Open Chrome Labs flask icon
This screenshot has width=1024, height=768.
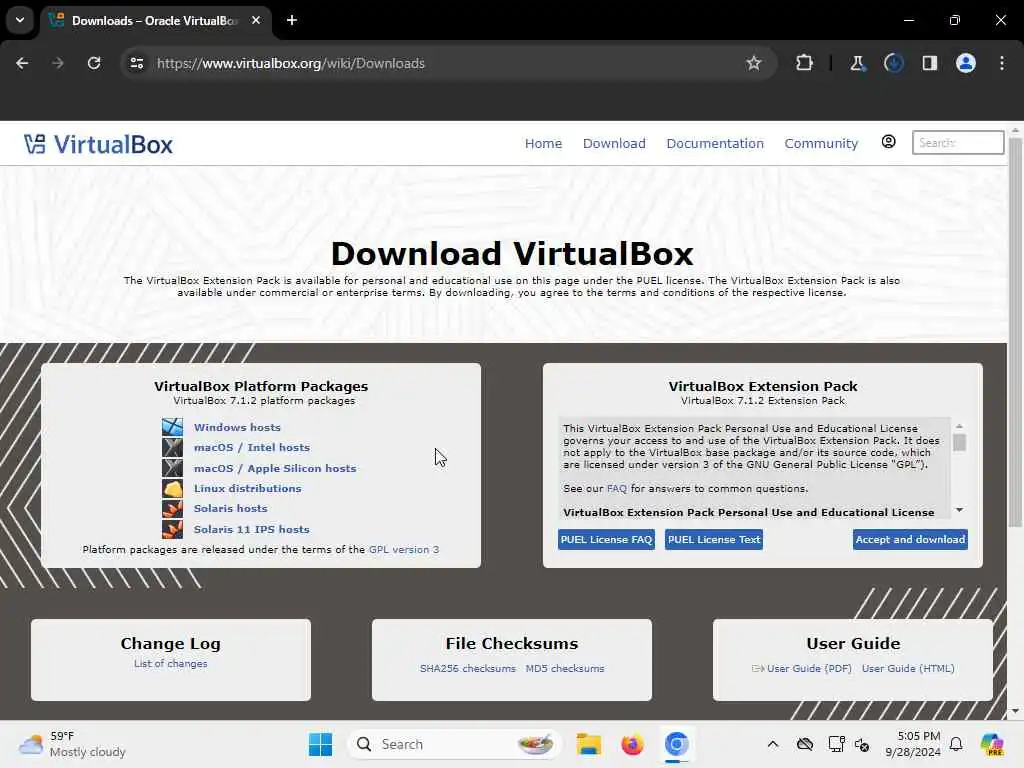pyautogui.click(x=857, y=63)
